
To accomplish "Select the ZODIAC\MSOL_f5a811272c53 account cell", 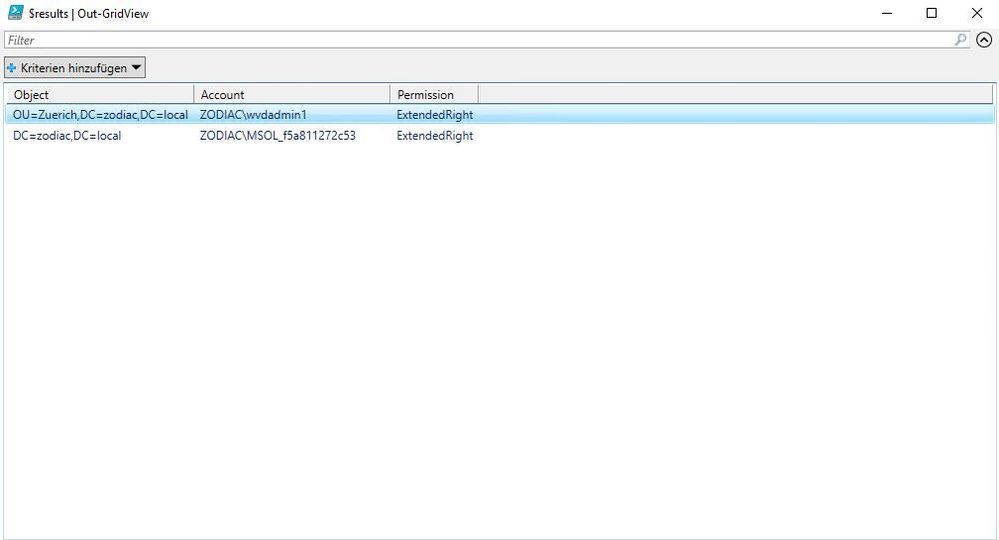I will click(x=278, y=136).
